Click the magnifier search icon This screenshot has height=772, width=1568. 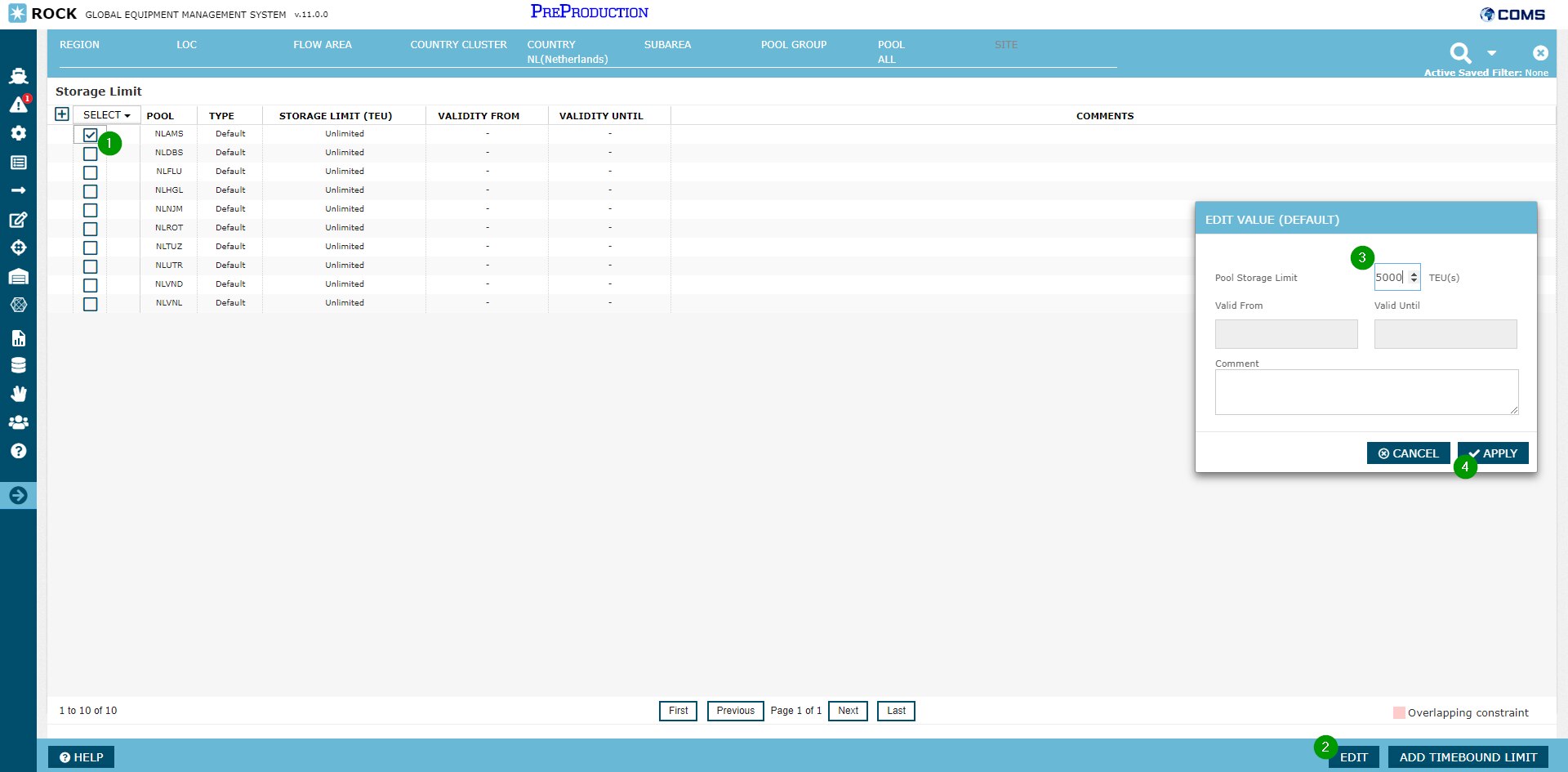(1460, 53)
